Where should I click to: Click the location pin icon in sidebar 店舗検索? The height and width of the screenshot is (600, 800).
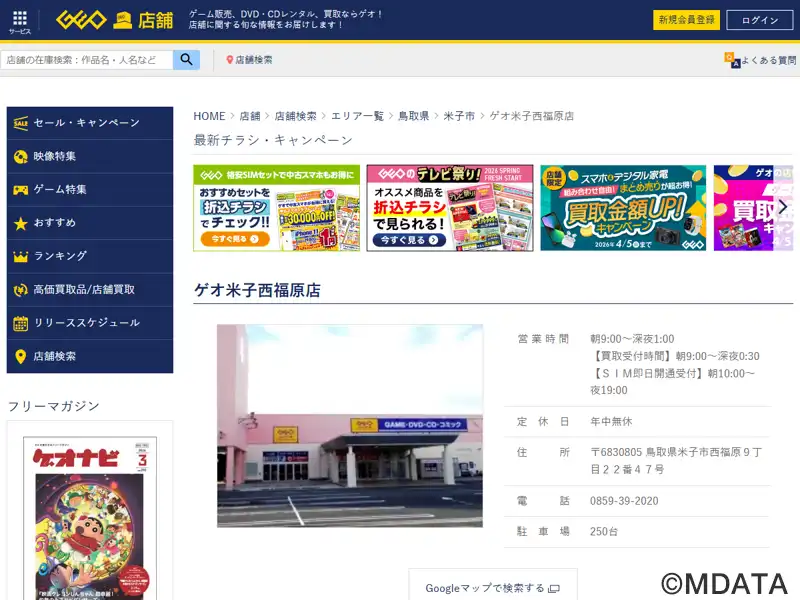(20, 356)
